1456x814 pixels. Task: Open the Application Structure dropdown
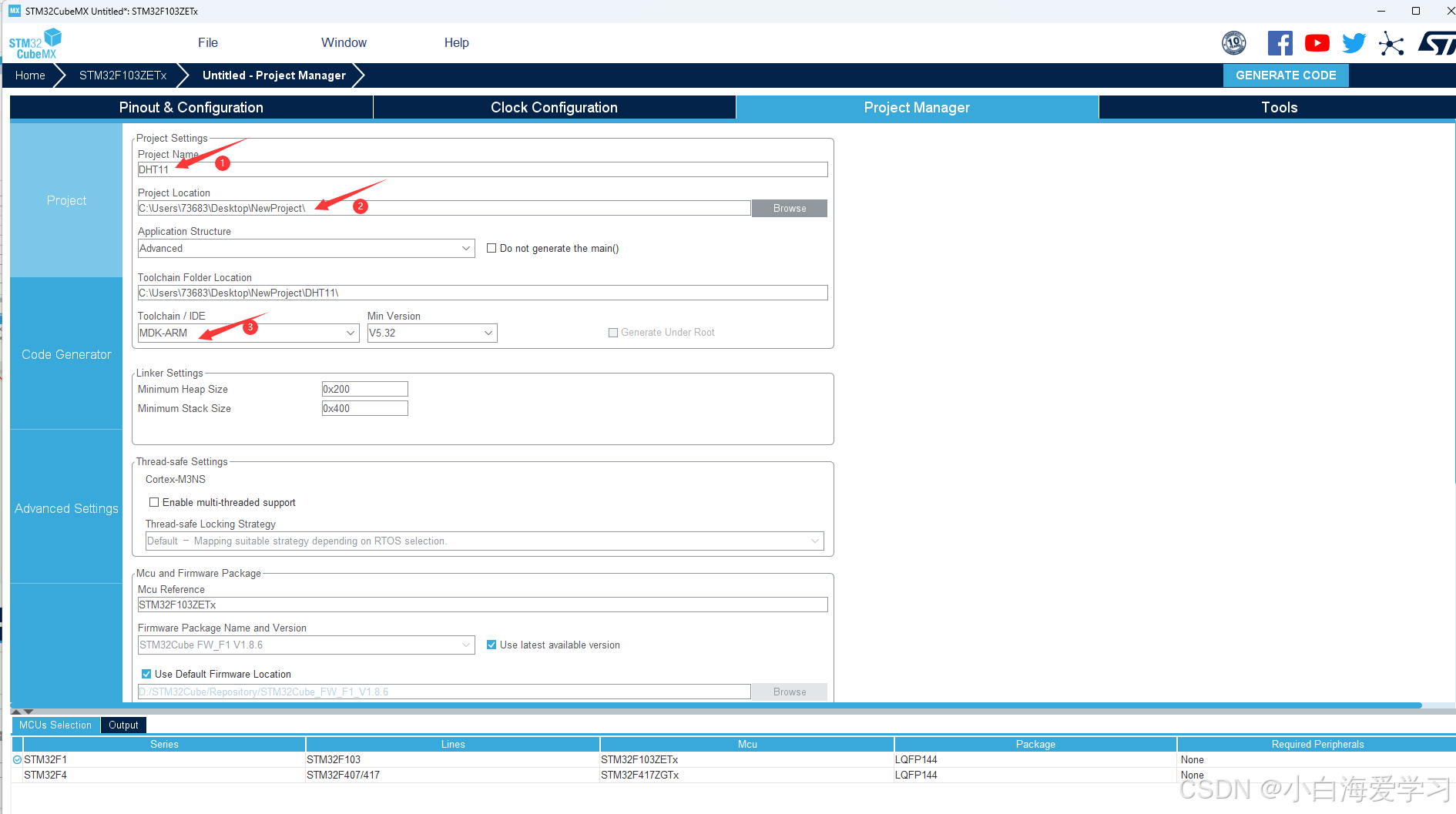(306, 248)
